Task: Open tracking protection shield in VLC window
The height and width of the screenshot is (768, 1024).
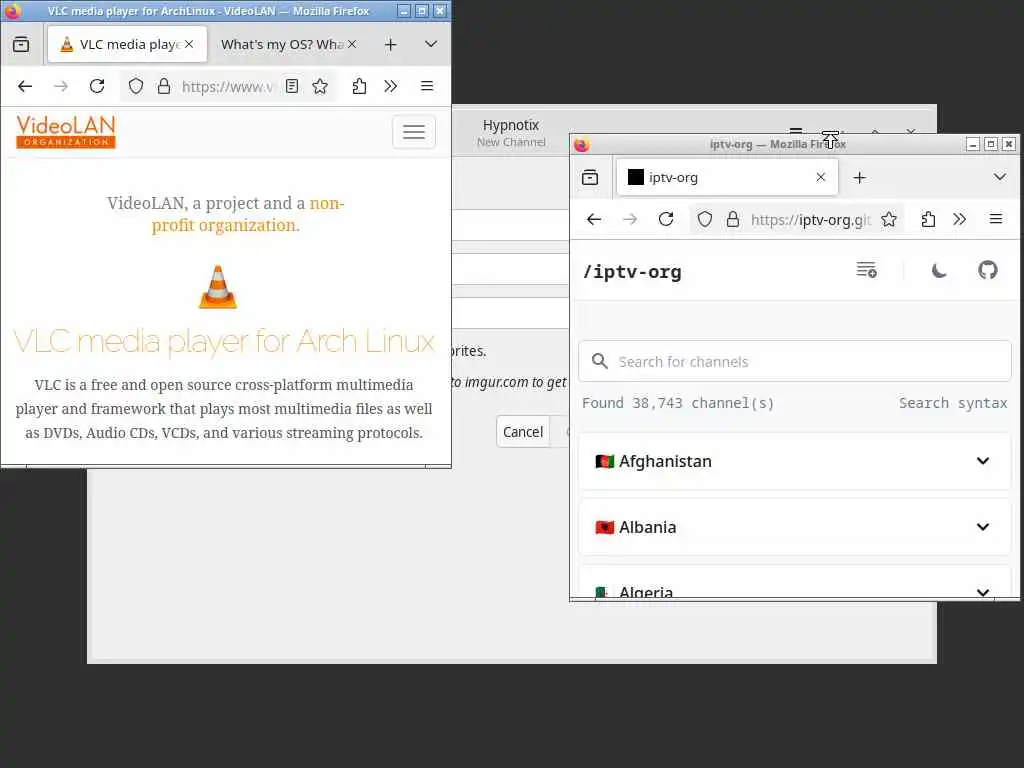Action: pyautogui.click(x=135, y=86)
